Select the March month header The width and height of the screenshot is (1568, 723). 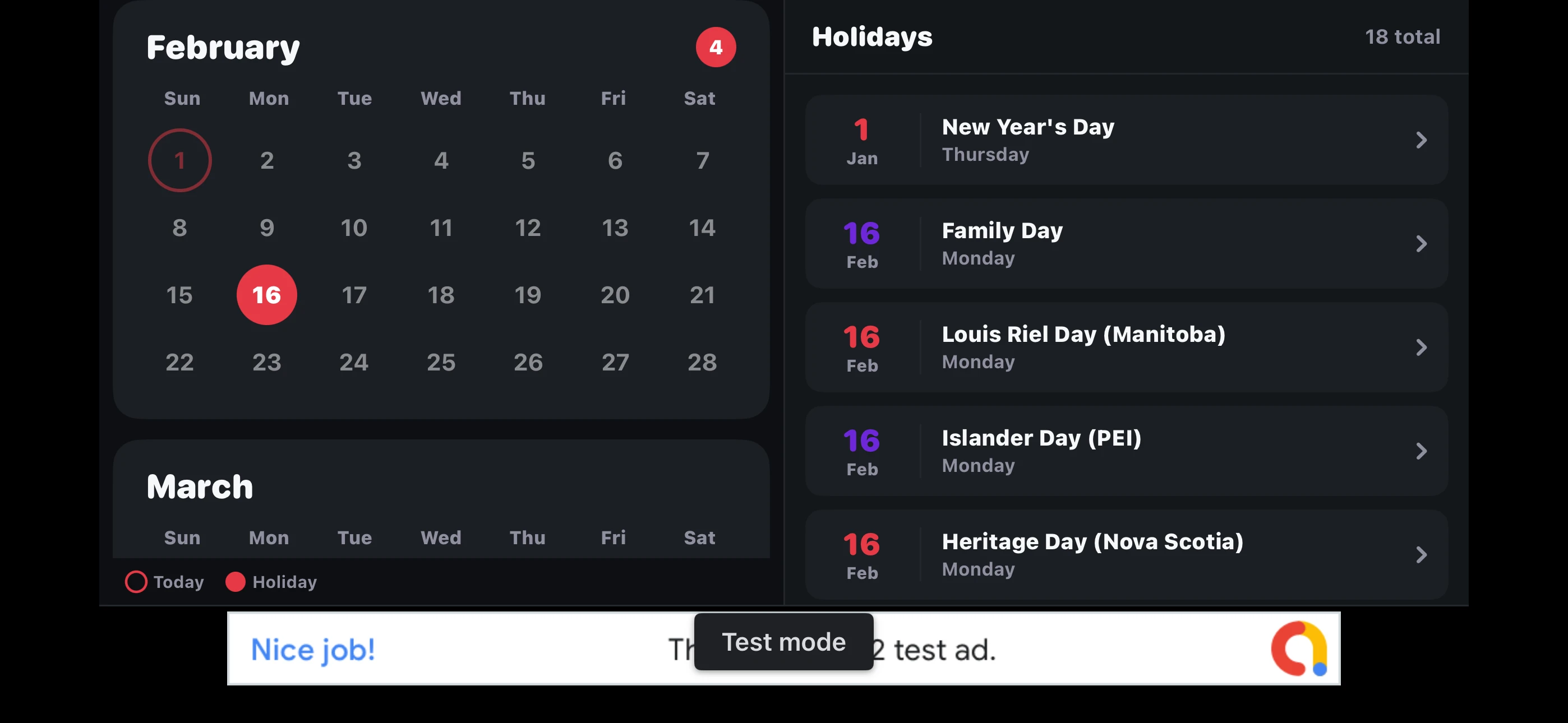point(200,485)
